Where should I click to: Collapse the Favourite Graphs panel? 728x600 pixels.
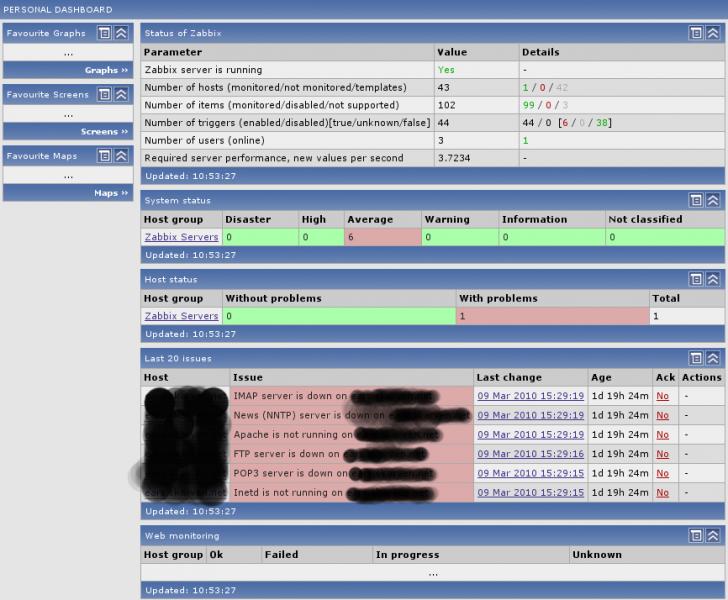click(x=121, y=33)
